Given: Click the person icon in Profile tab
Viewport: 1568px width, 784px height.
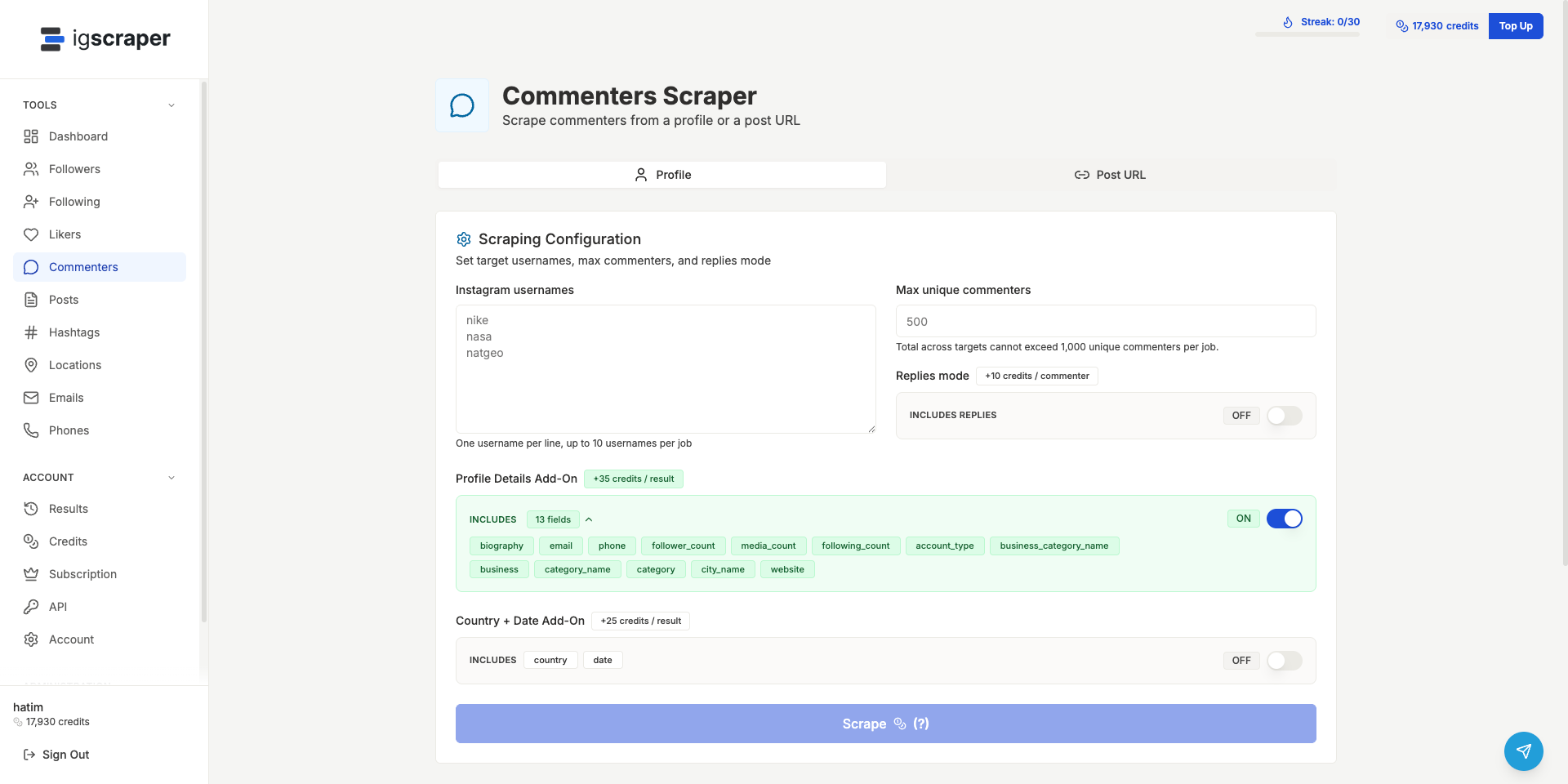Looking at the screenshot, I should (641, 175).
